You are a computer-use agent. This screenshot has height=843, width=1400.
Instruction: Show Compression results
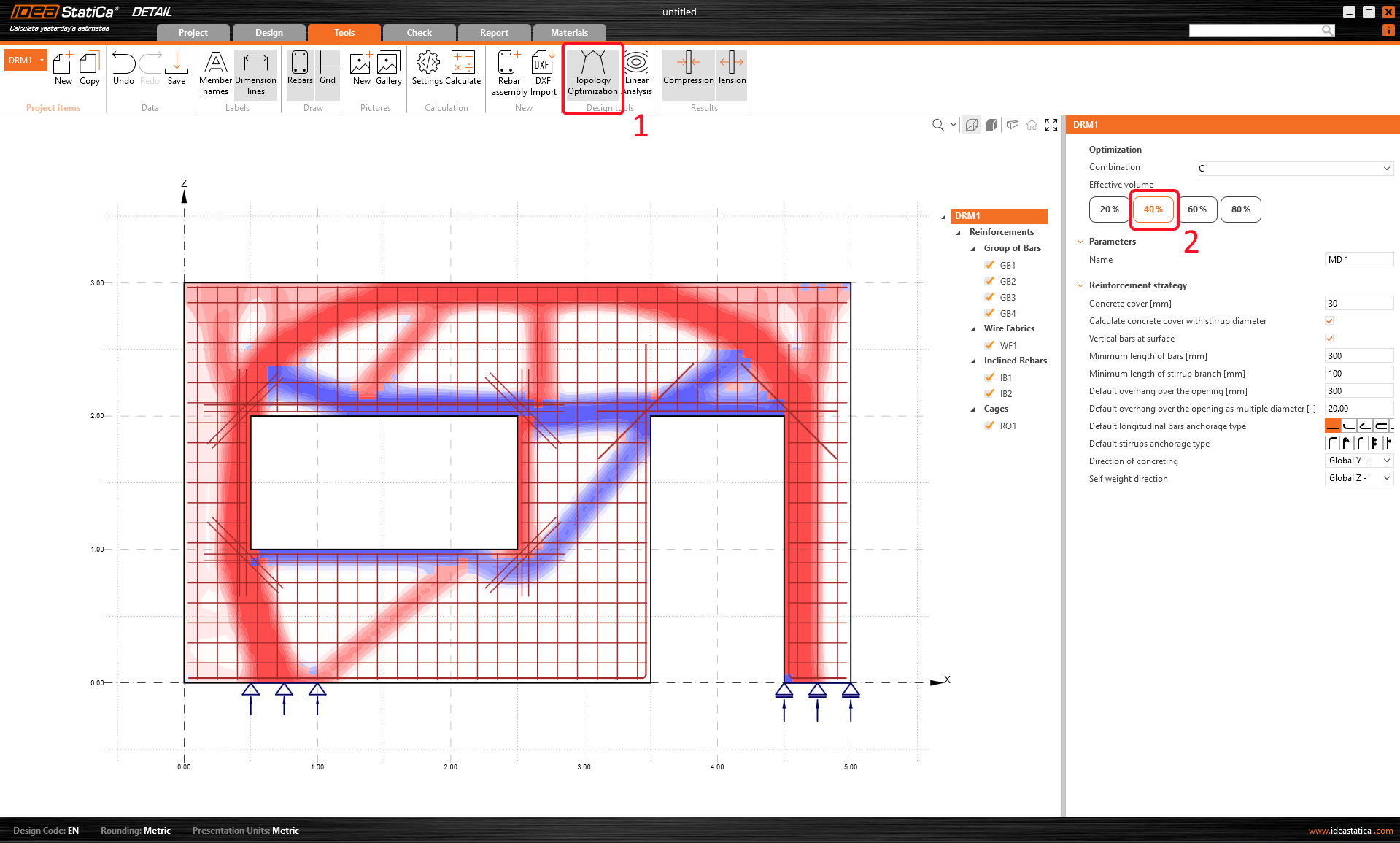[x=687, y=73]
